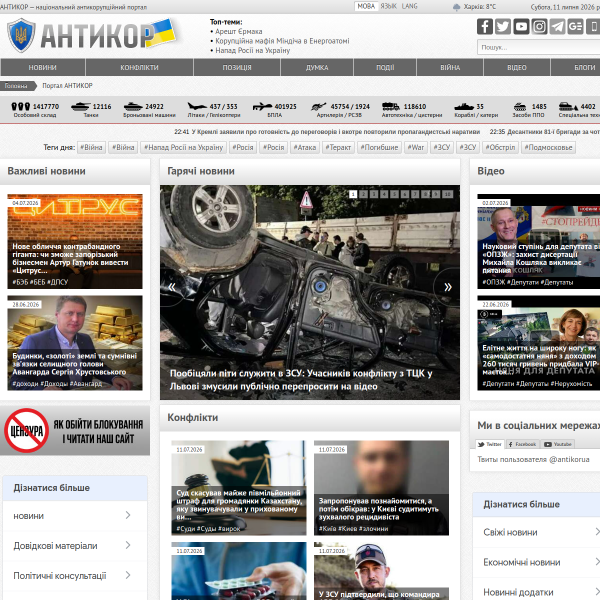Image resolution: width=600 pixels, height=600 pixels.
Task: Open the НОВИНИ menu item
Action: click(42, 67)
